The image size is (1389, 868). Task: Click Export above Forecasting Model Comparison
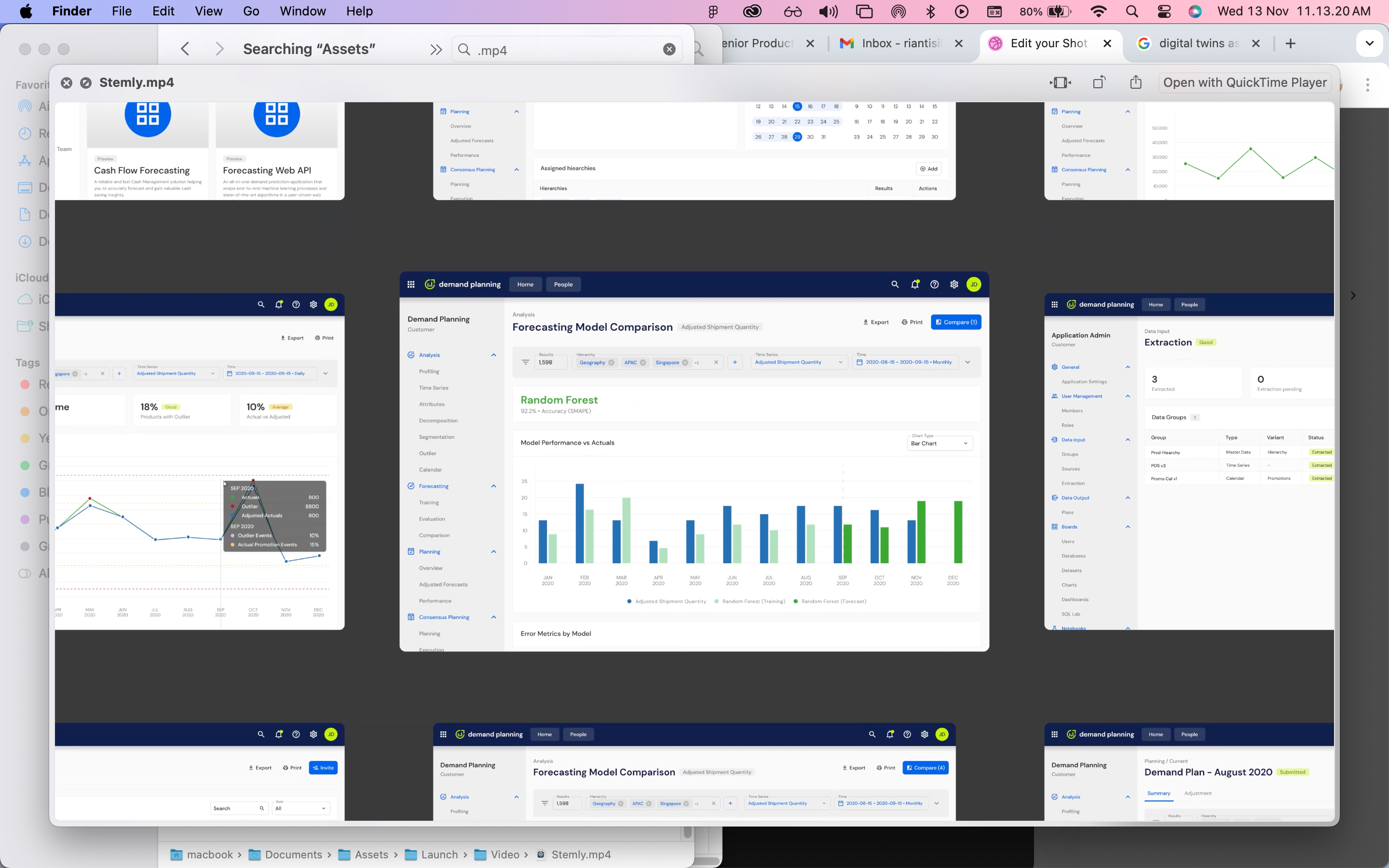[x=876, y=322]
